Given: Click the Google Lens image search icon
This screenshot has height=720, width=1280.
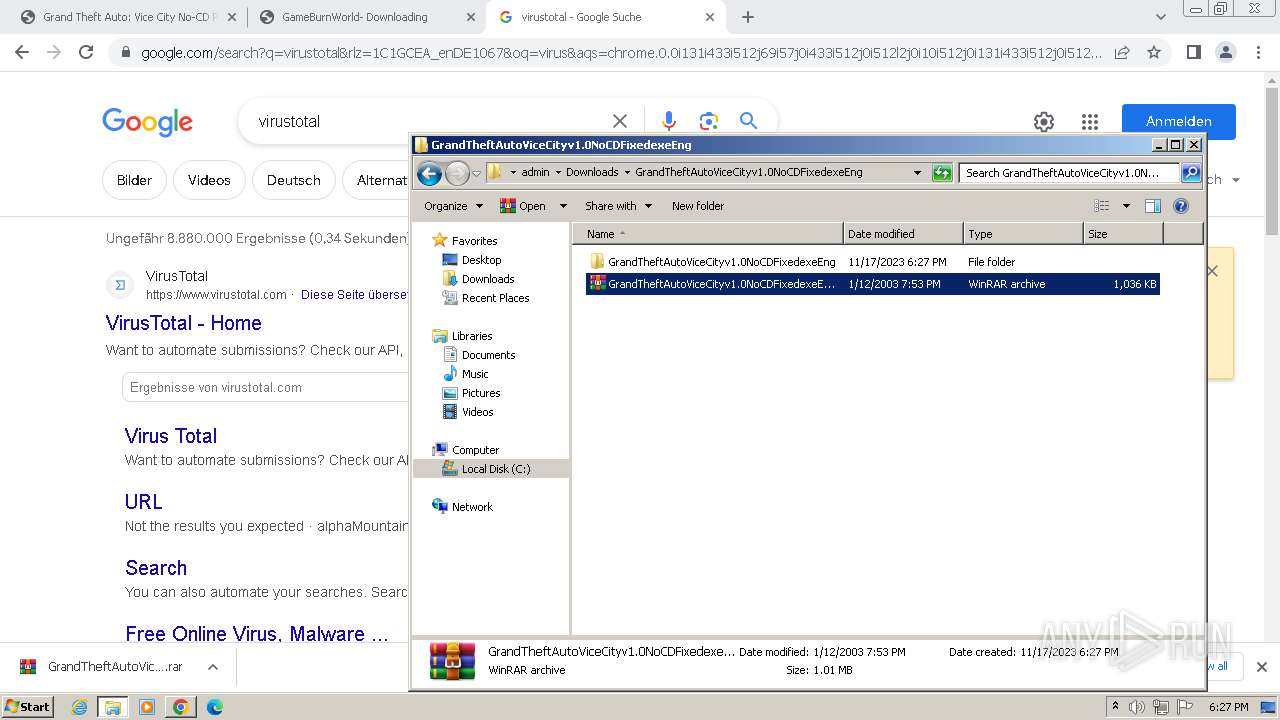Looking at the screenshot, I should click(x=709, y=121).
